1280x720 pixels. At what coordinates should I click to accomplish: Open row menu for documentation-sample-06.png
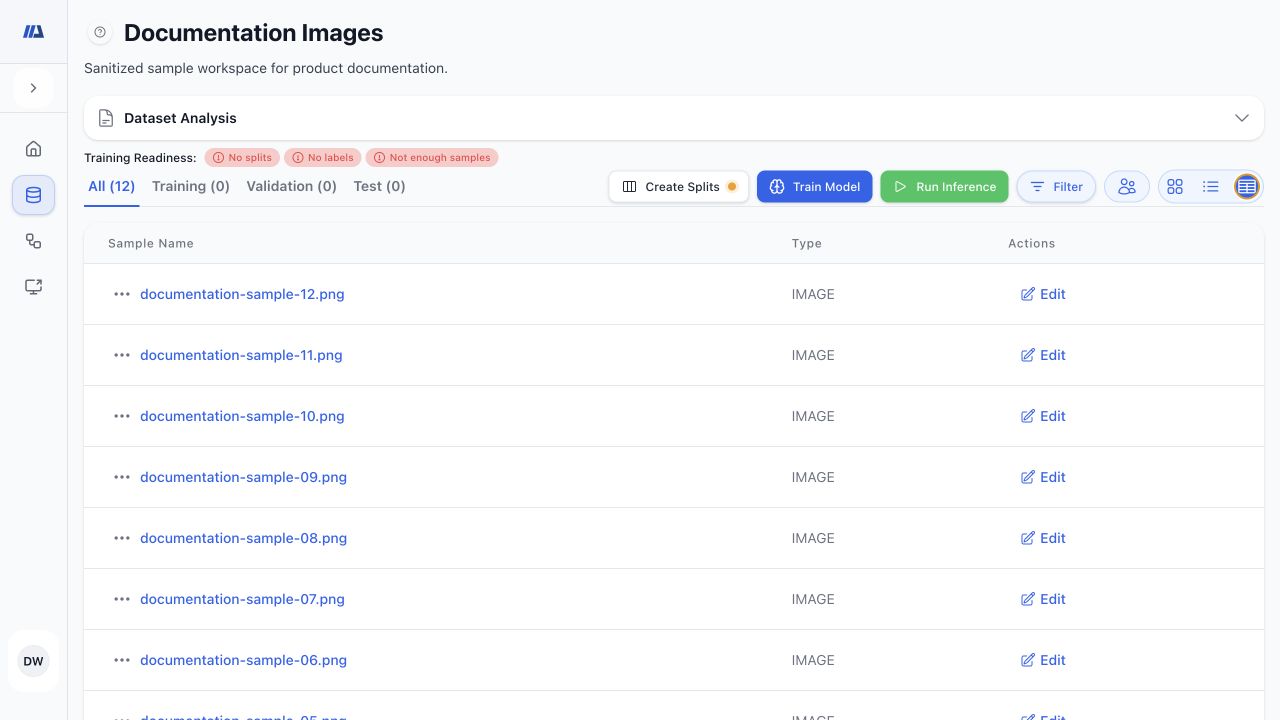[x=122, y=660]
